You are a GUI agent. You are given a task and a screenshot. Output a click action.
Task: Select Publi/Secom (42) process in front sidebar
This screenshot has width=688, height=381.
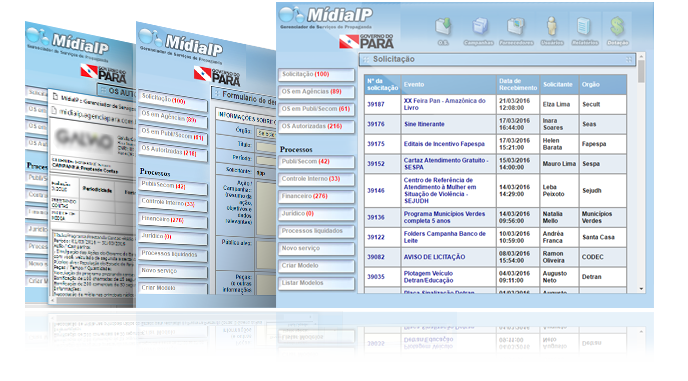pyautogui.click(x=316, y=162)
